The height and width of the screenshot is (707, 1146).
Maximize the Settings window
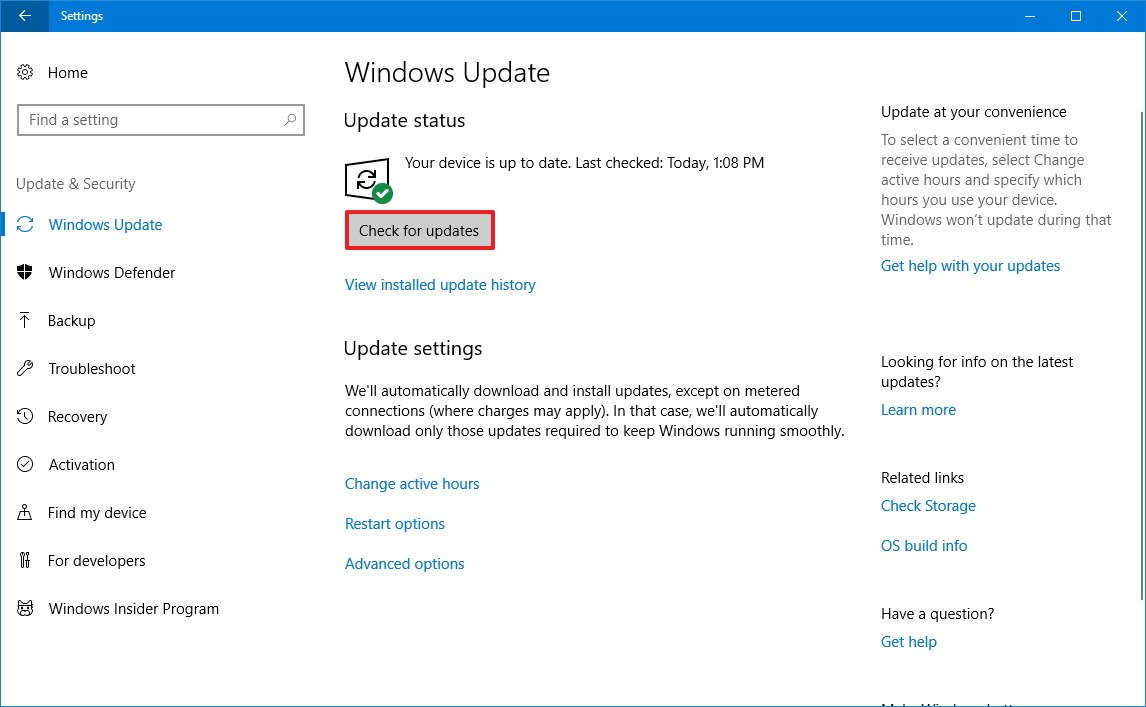coord(1076,15)
